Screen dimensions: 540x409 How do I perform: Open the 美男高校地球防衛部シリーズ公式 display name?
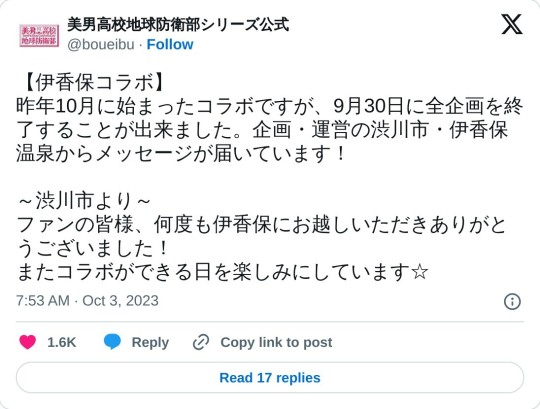coord(178,25)
